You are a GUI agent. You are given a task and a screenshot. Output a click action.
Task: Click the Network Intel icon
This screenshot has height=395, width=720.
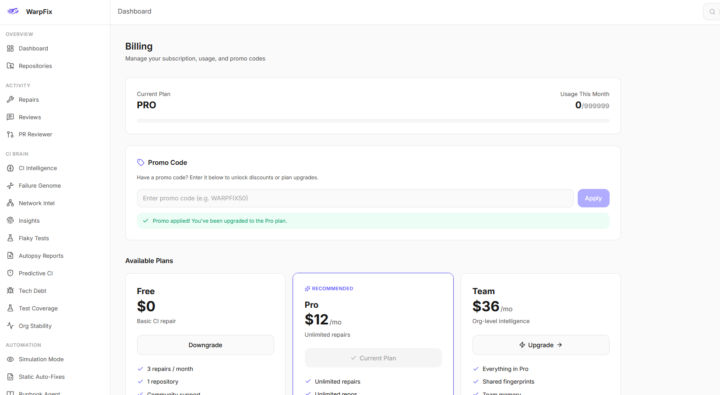pos(10,203)
